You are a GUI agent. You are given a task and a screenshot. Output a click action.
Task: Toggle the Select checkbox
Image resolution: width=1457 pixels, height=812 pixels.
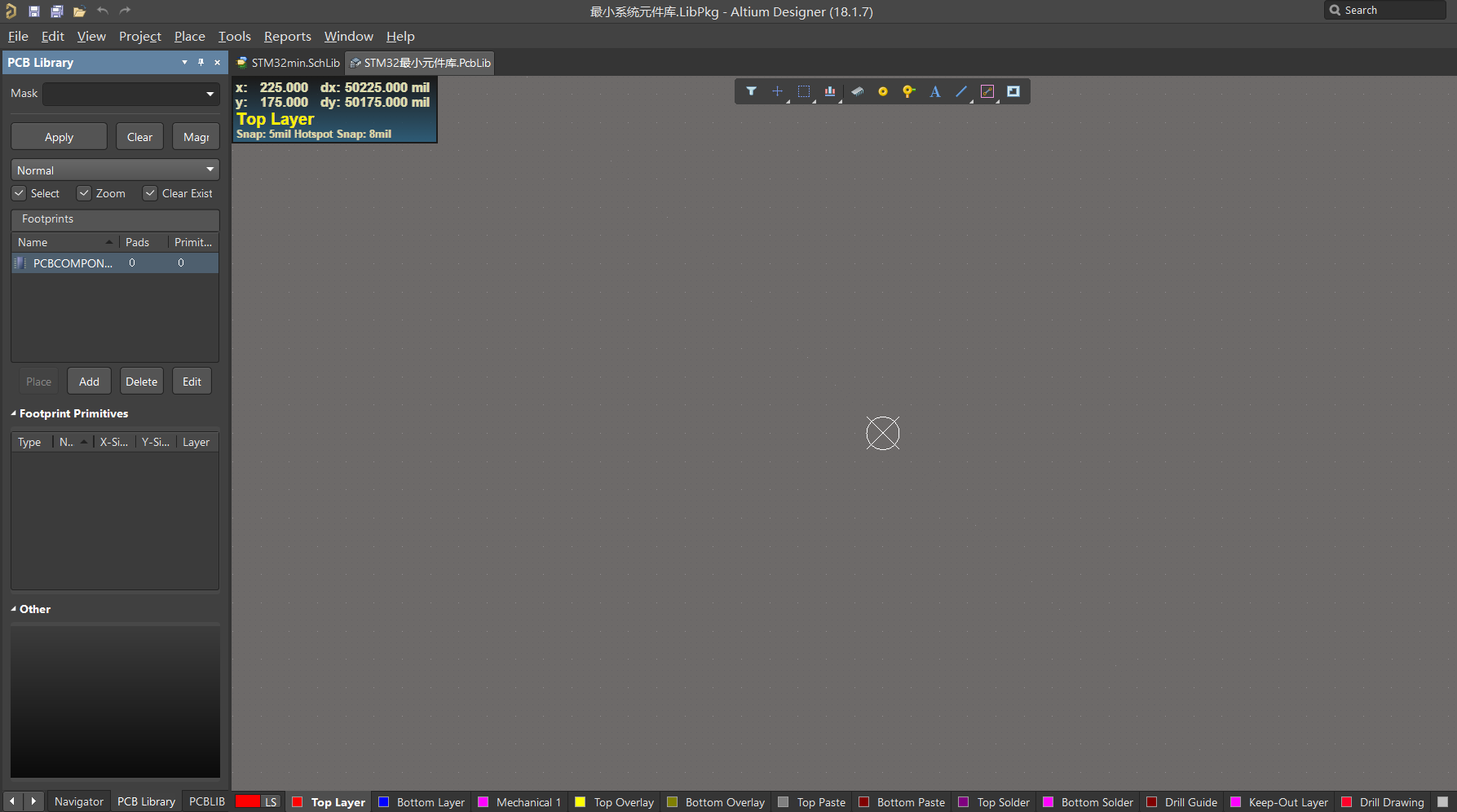tap(19, 193)
